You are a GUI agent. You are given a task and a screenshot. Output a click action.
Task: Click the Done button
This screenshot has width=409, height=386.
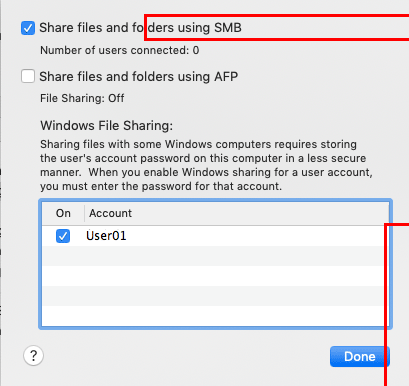coord(360,356)
